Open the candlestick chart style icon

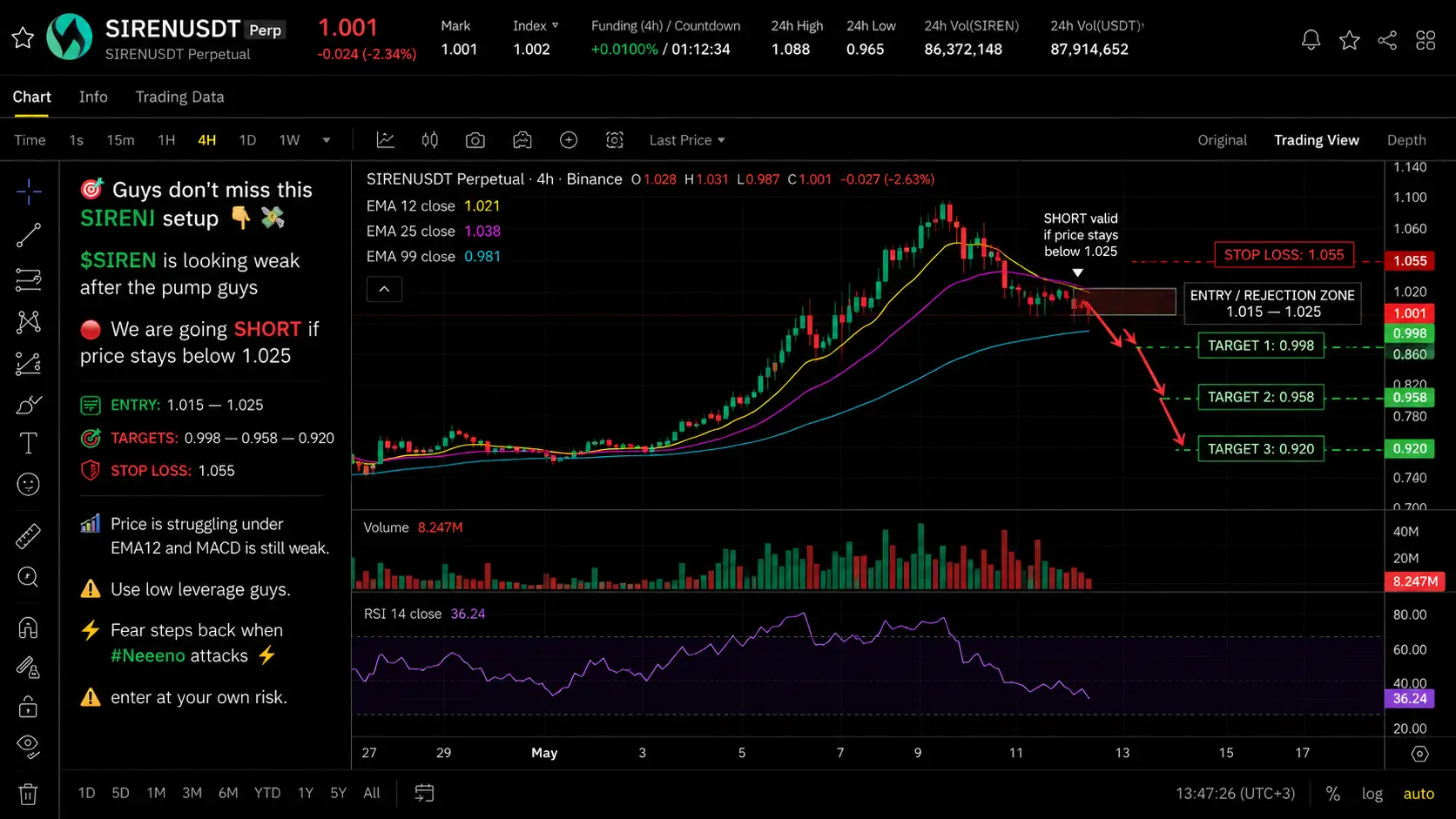430,140
